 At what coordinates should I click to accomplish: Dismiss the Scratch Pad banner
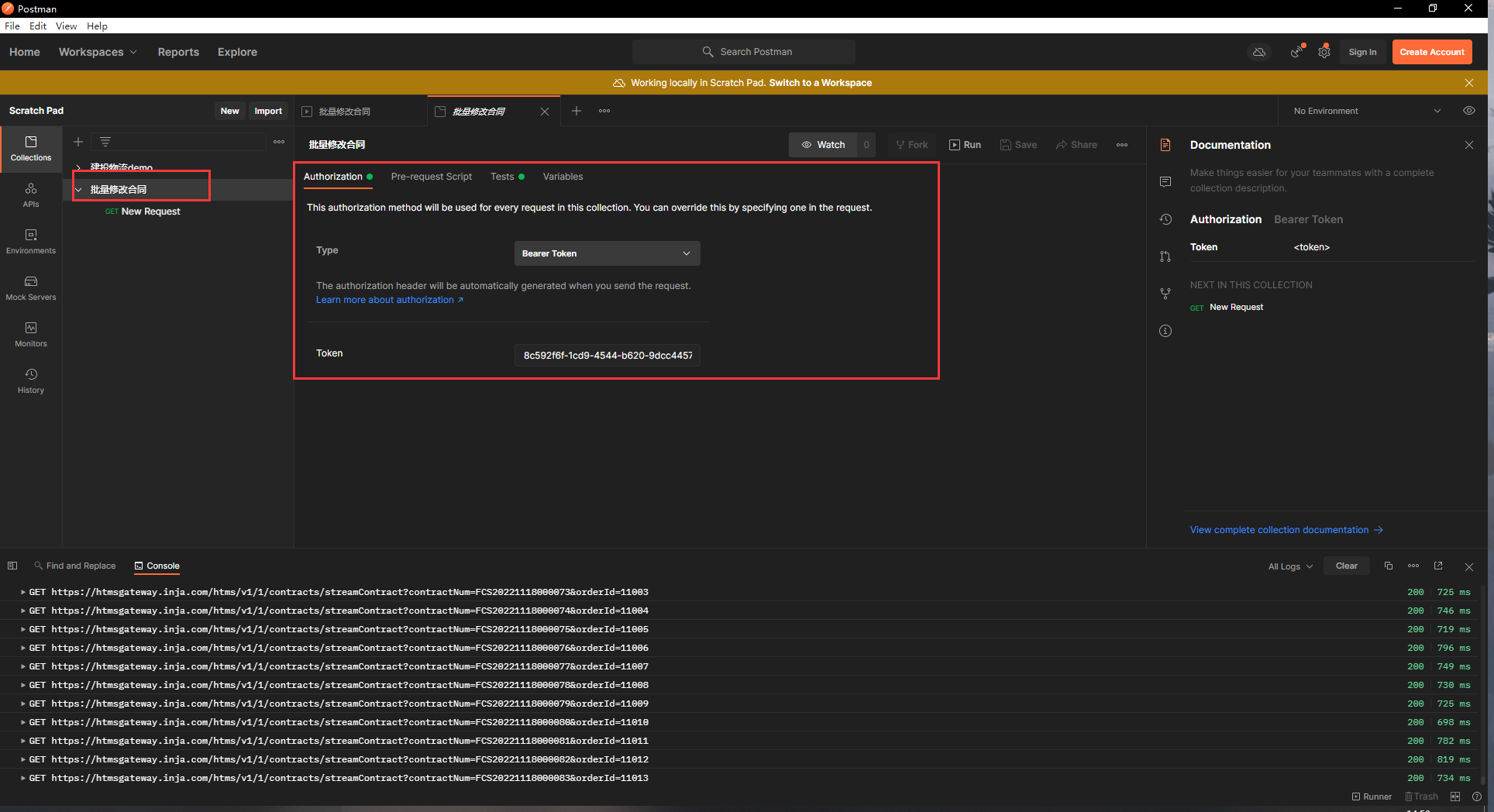tap(1469, 83)
